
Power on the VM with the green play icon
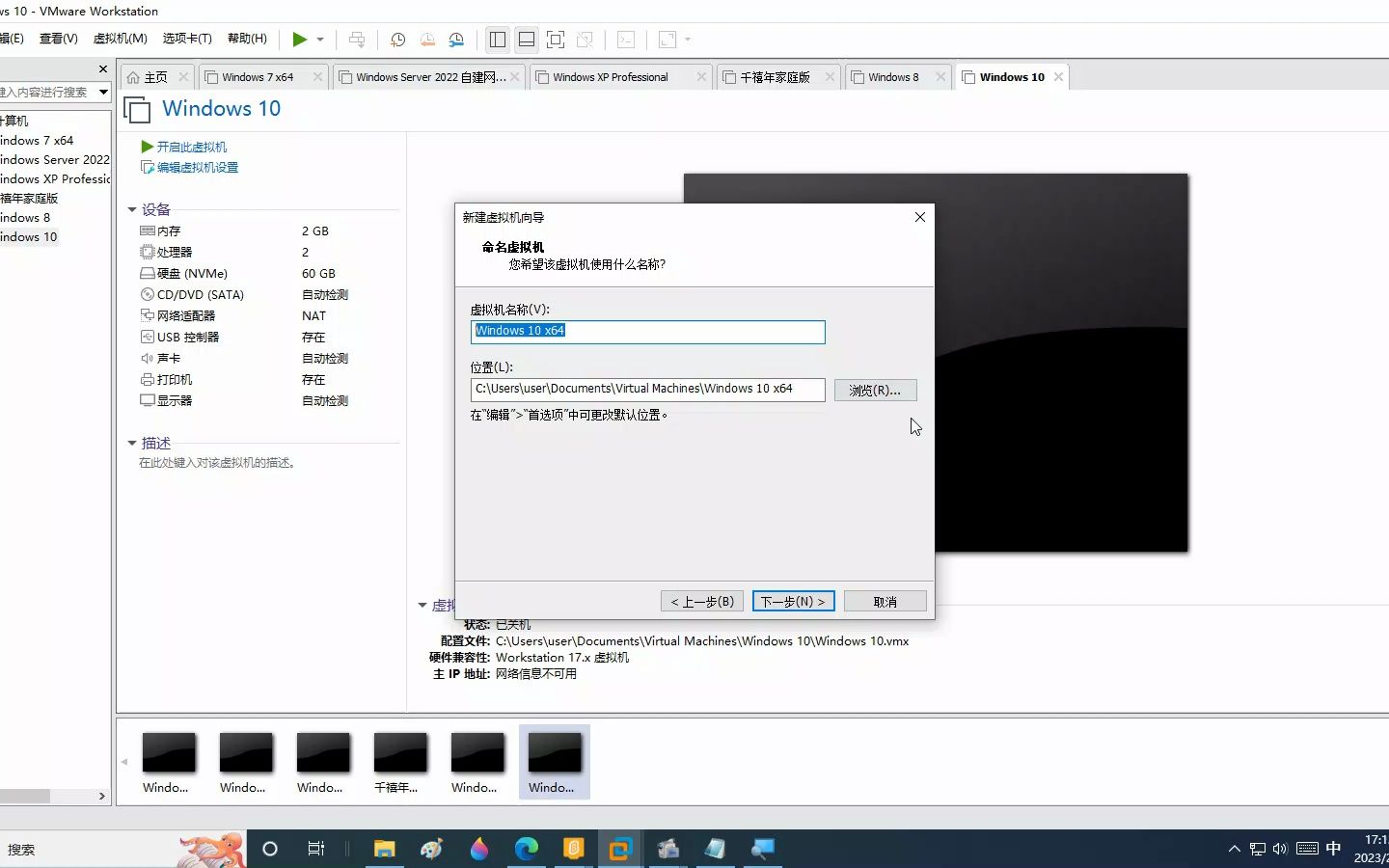coord(300,40)
